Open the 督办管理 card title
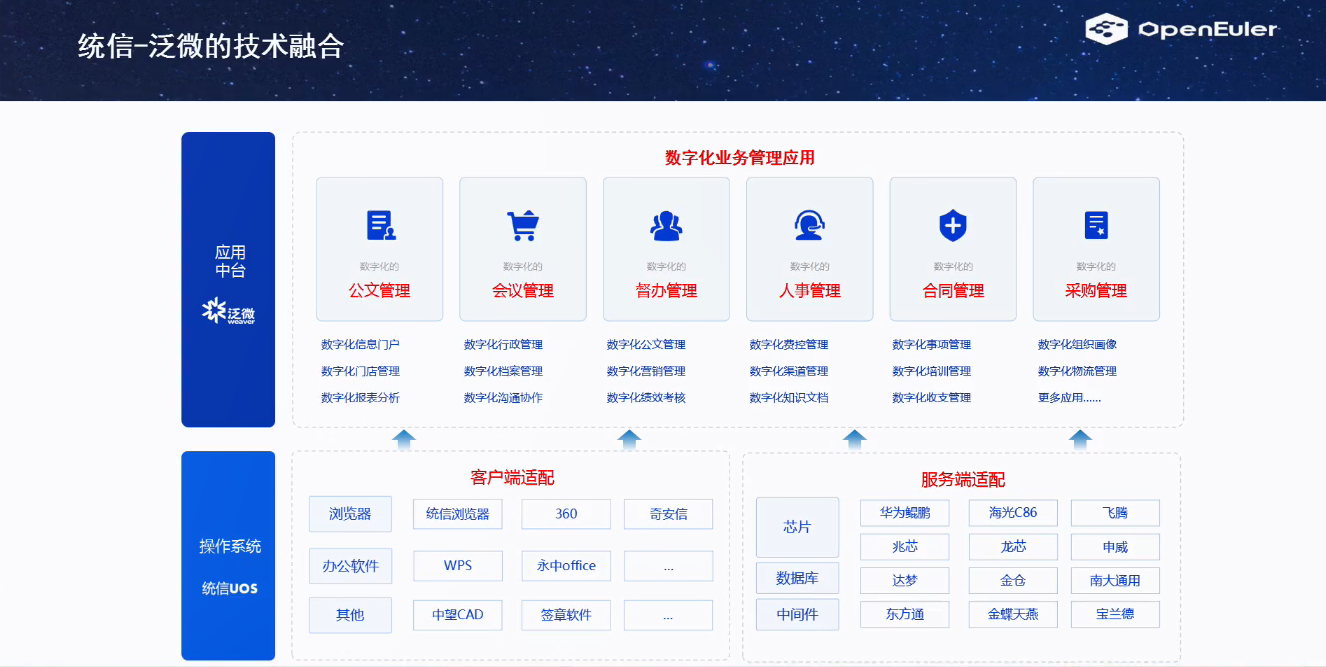The width and height of the screenshot is (1326, 667). click(x=666, y=291)
